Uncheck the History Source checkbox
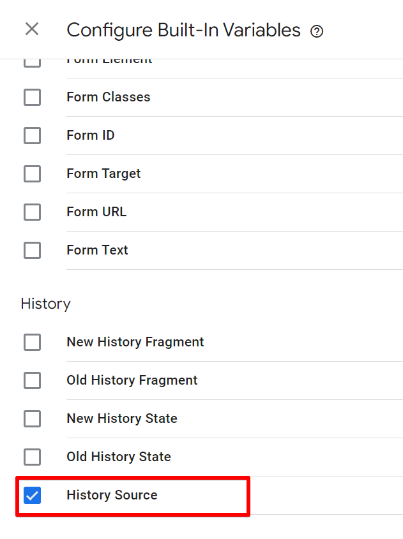The image size is (403, 539). coord(32,495)
